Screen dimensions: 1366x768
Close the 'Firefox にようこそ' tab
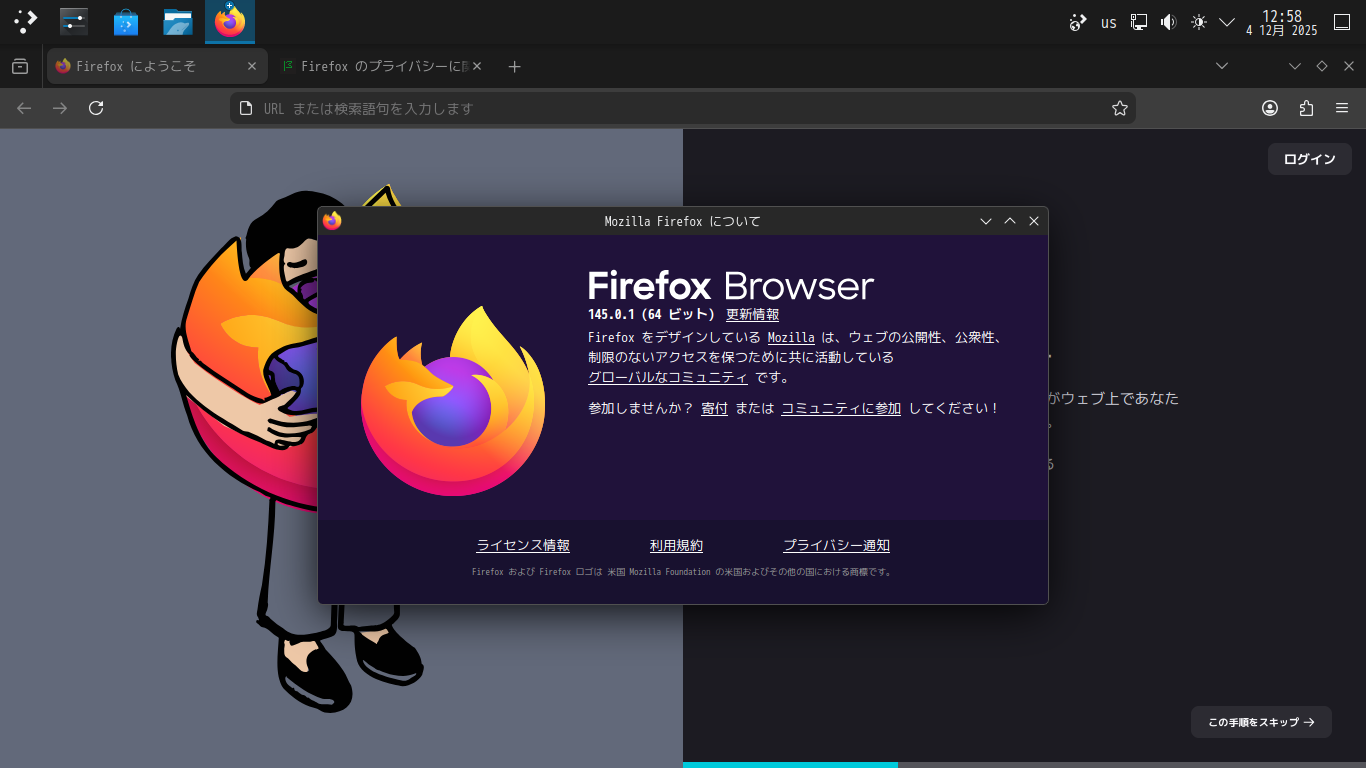(x=252, y=66)
